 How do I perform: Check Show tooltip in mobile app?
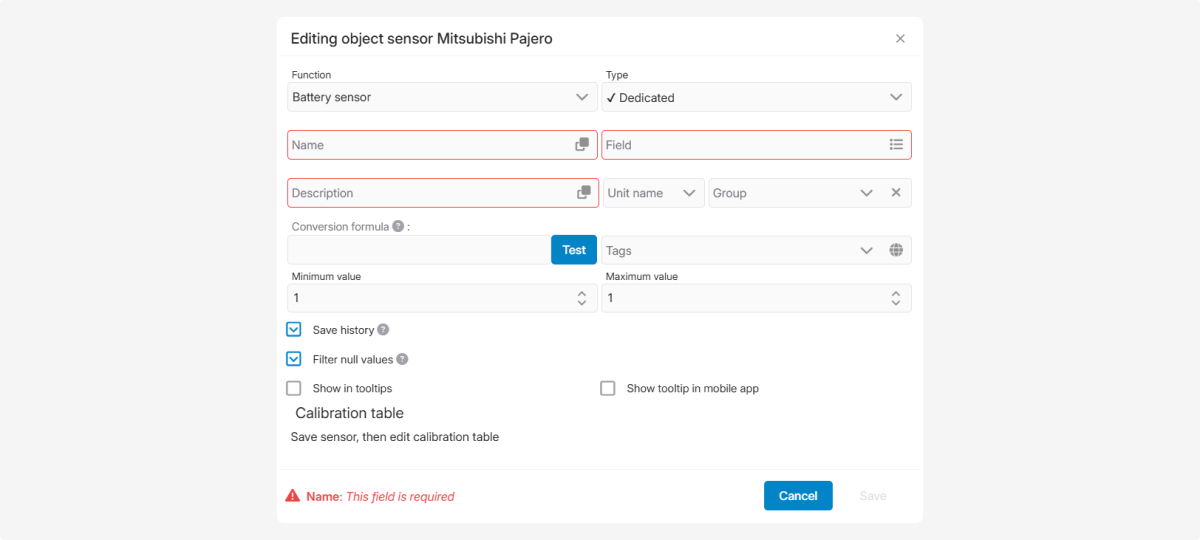(608, 388)
